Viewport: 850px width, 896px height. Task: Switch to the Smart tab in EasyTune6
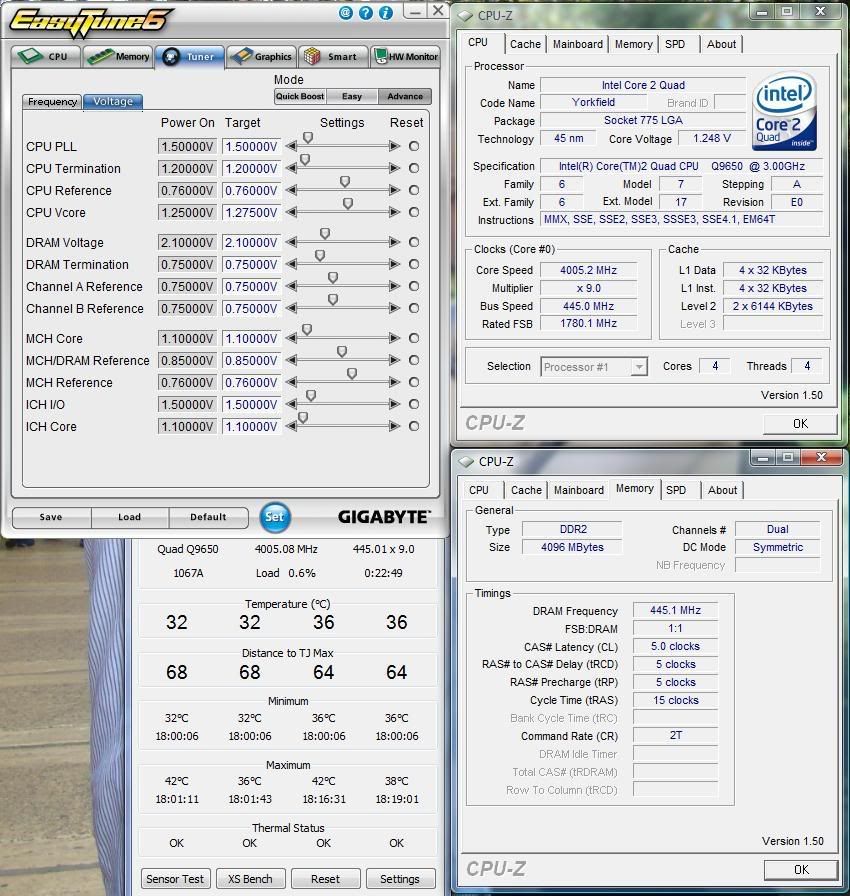pos(334,57)
